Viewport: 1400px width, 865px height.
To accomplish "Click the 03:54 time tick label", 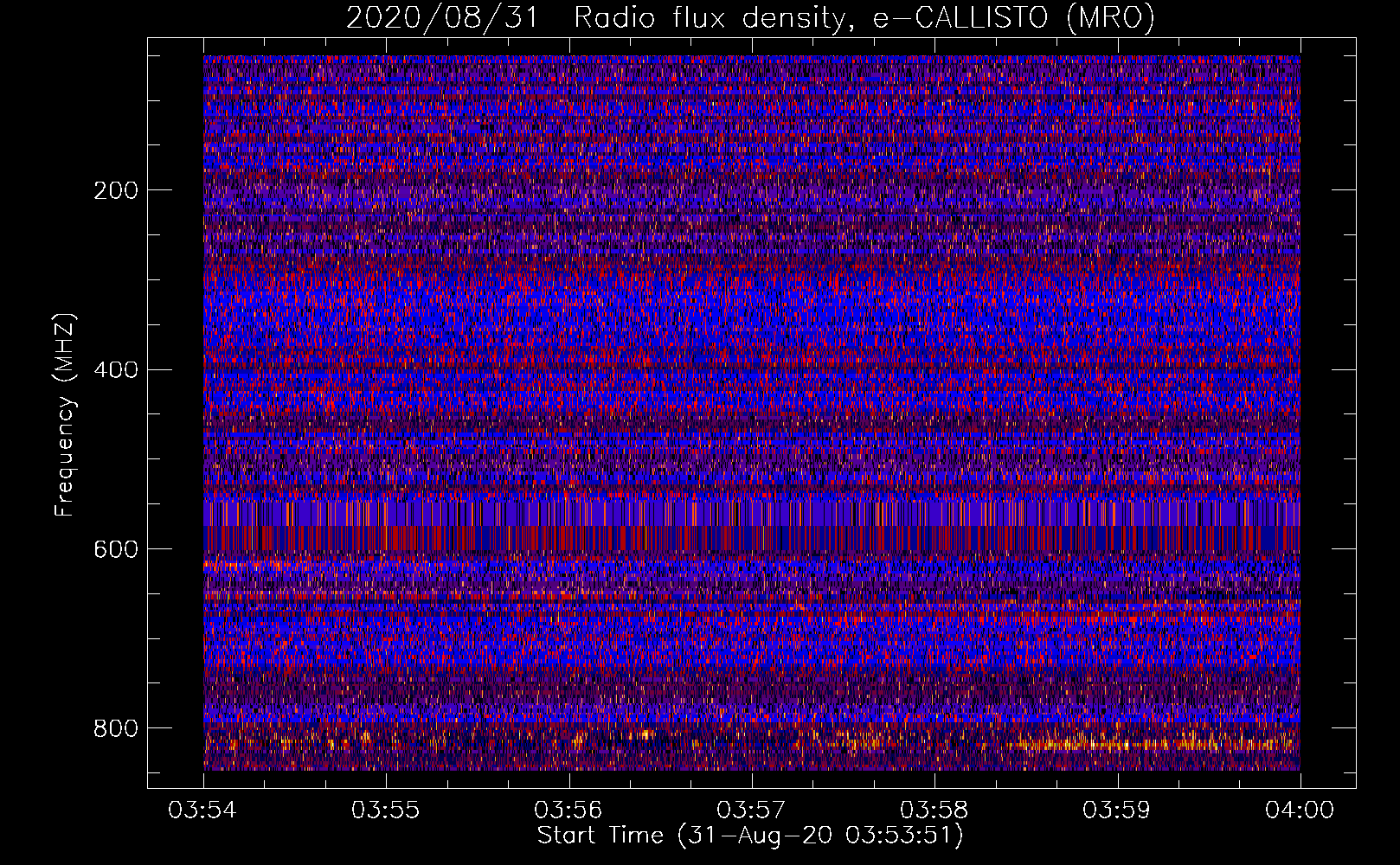I will coord(203,810).
